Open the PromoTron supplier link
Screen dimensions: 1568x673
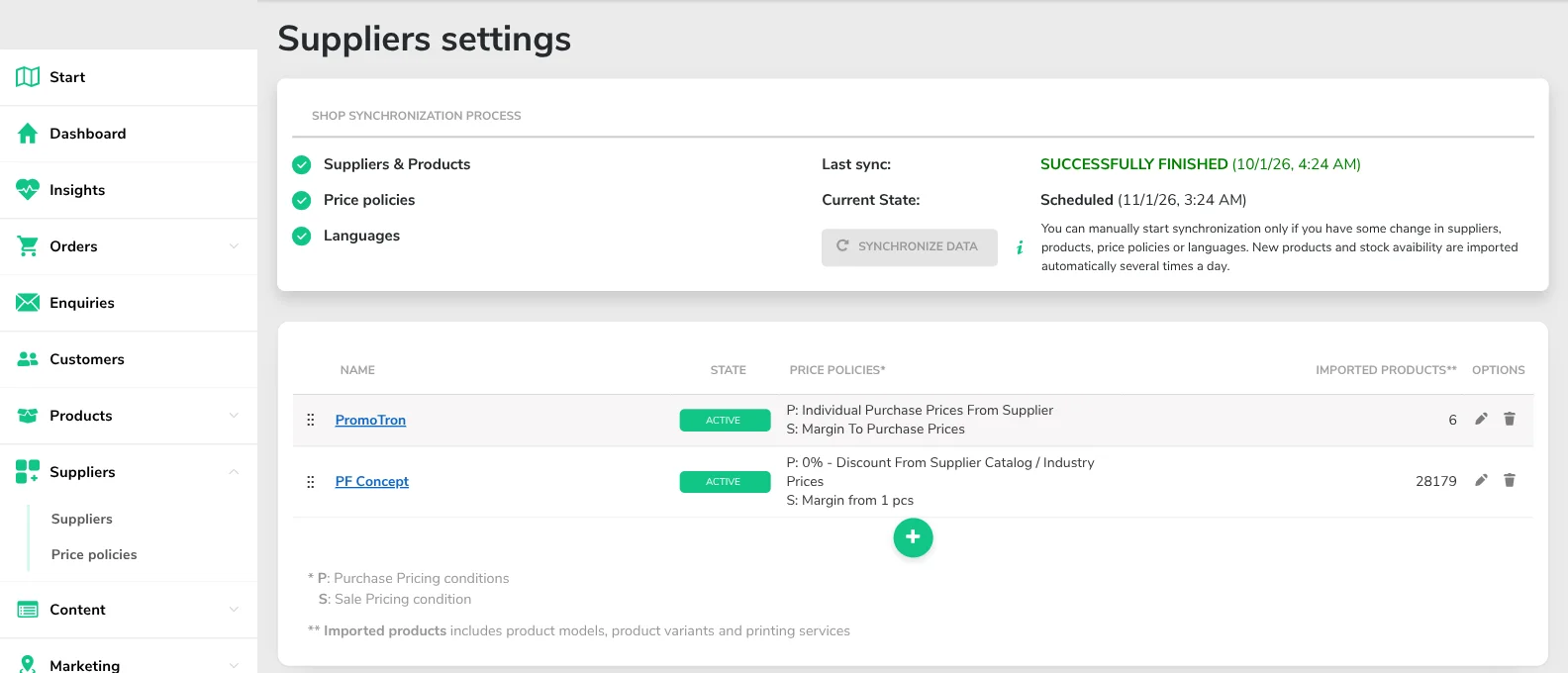370,420
